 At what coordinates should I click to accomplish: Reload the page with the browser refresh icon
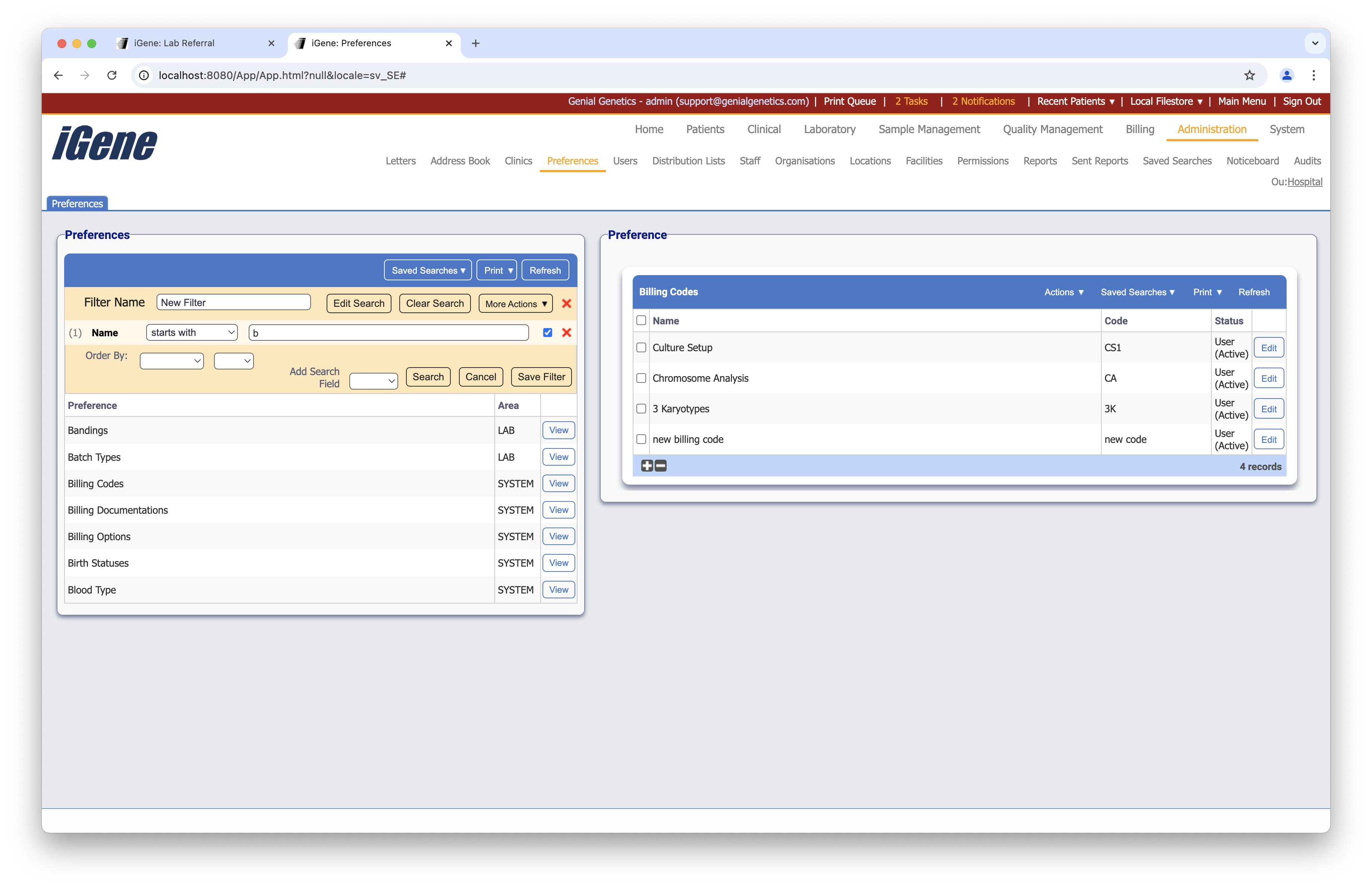112,75
